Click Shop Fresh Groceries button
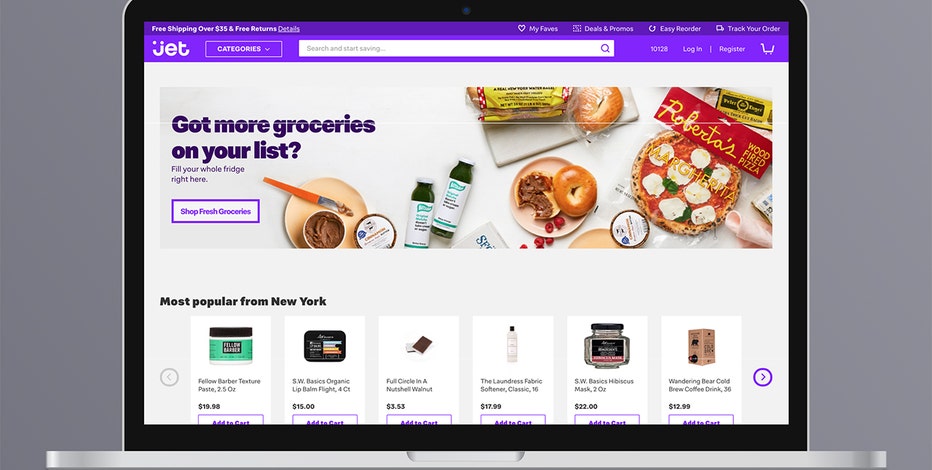Screen dimensions: 932x470 click(216, 211)
